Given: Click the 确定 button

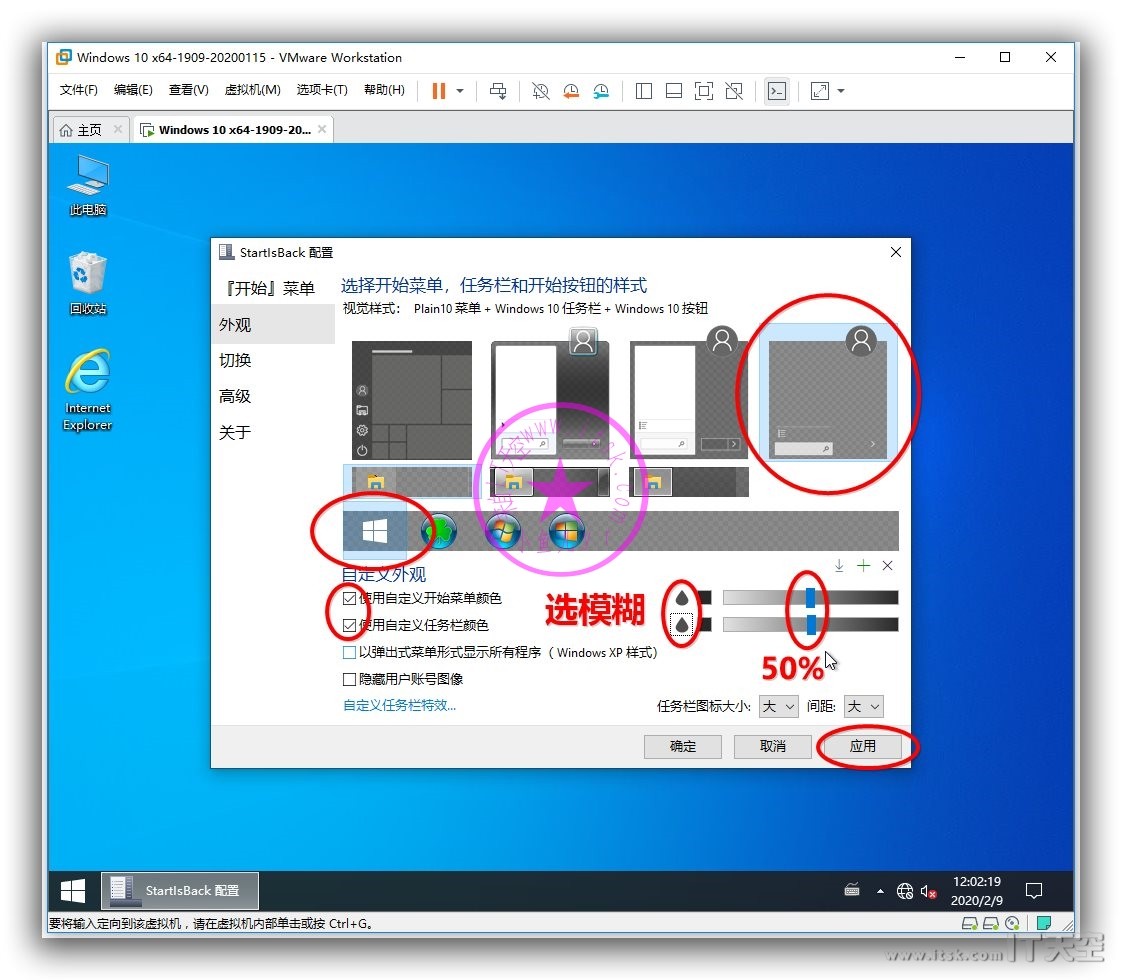Looking at the screenshot, I should pyautogui.click(x=683, y=746).
